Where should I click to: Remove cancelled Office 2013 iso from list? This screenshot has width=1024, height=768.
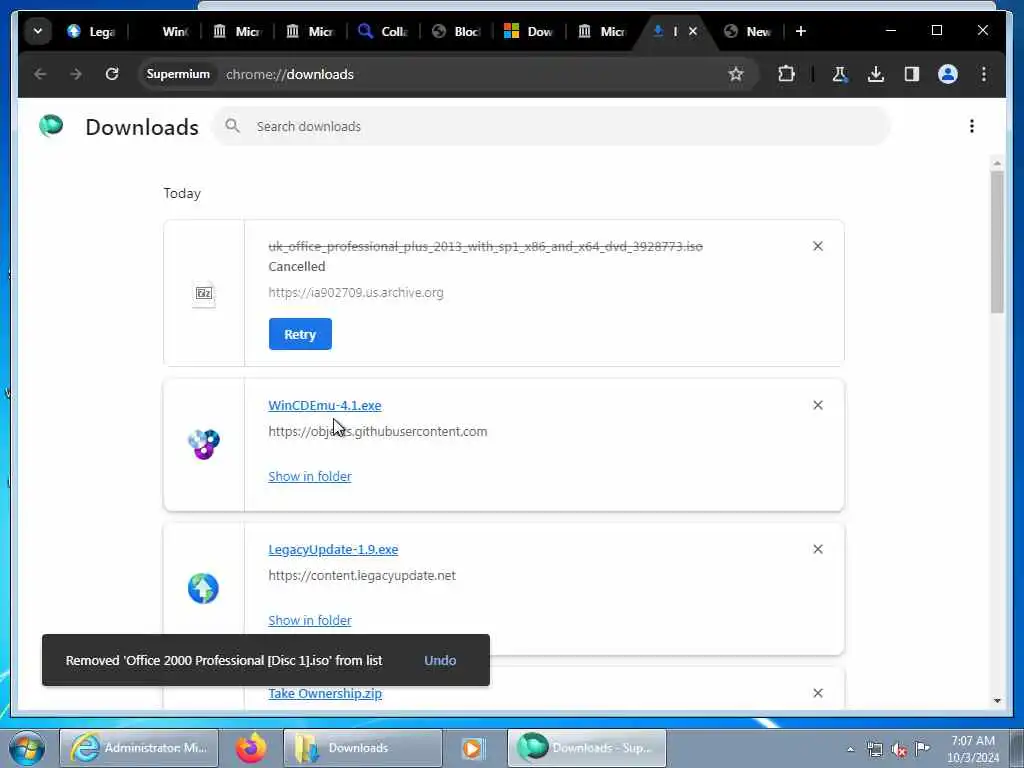pos(818,246)
